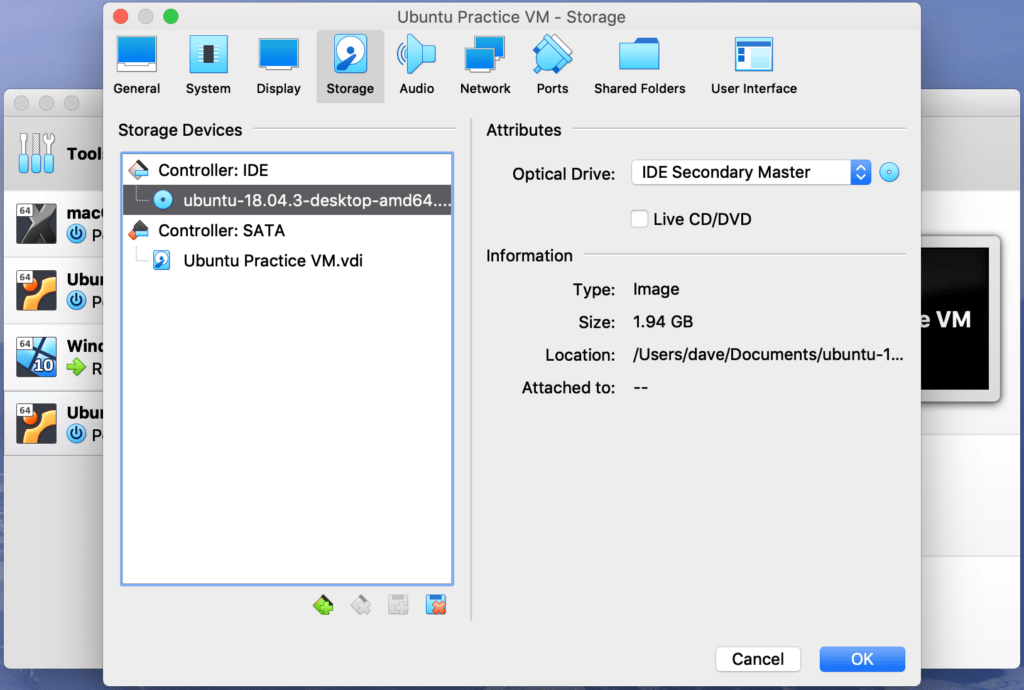This screenshot has height=690, width=1024.
Task: Click the optical disc icon of ISO entry
Action: [x=163, y=200]
